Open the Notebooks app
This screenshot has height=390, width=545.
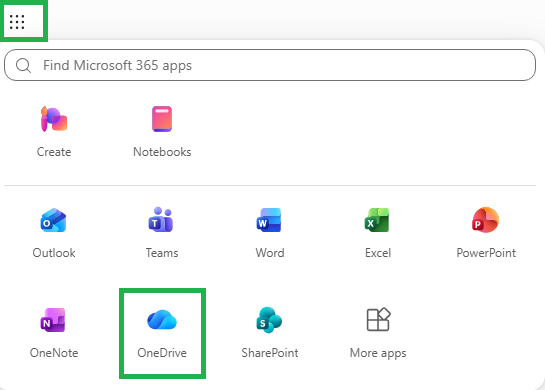162,132
